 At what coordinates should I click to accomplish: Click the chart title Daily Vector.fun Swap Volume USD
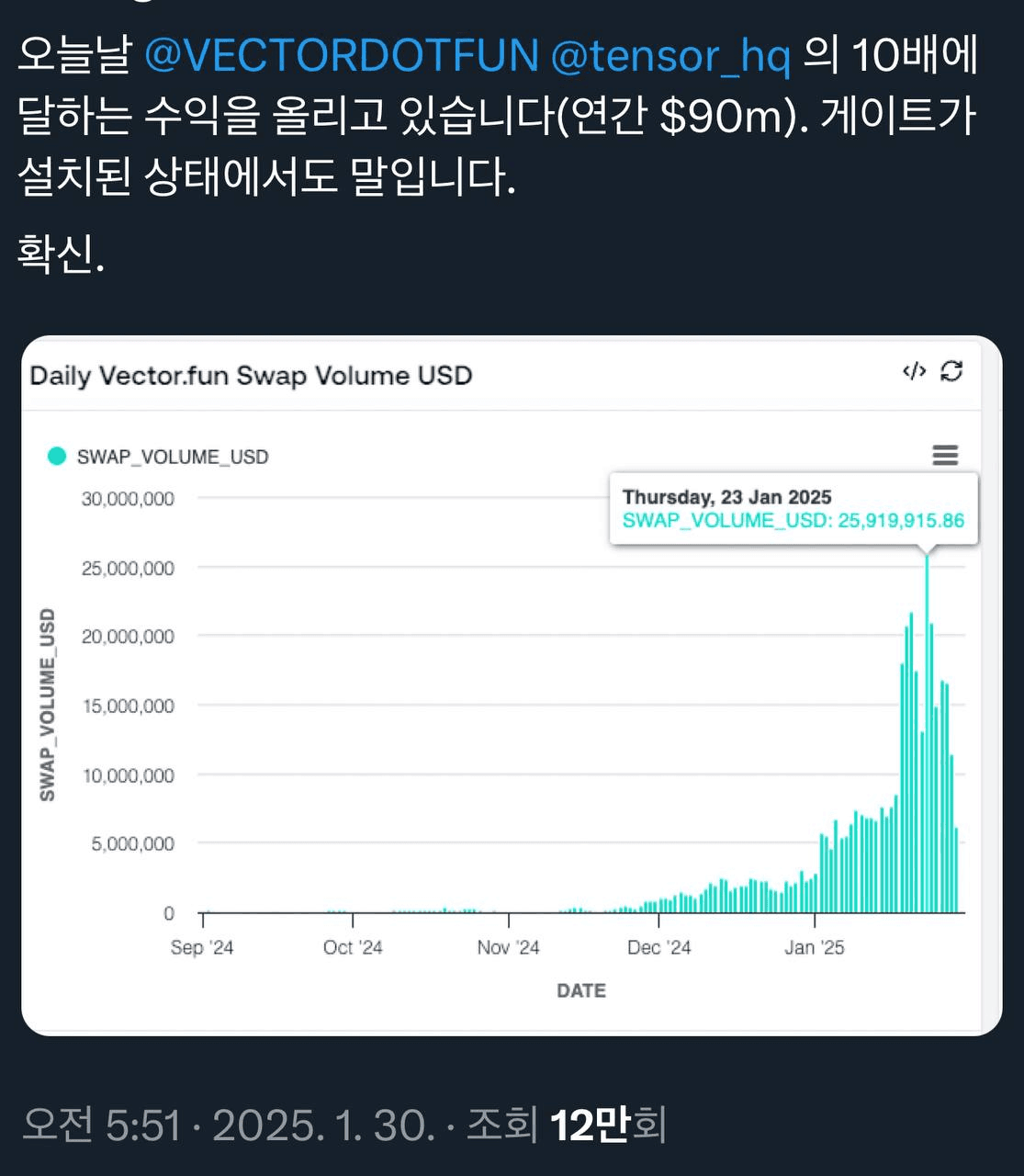point(251,376)
